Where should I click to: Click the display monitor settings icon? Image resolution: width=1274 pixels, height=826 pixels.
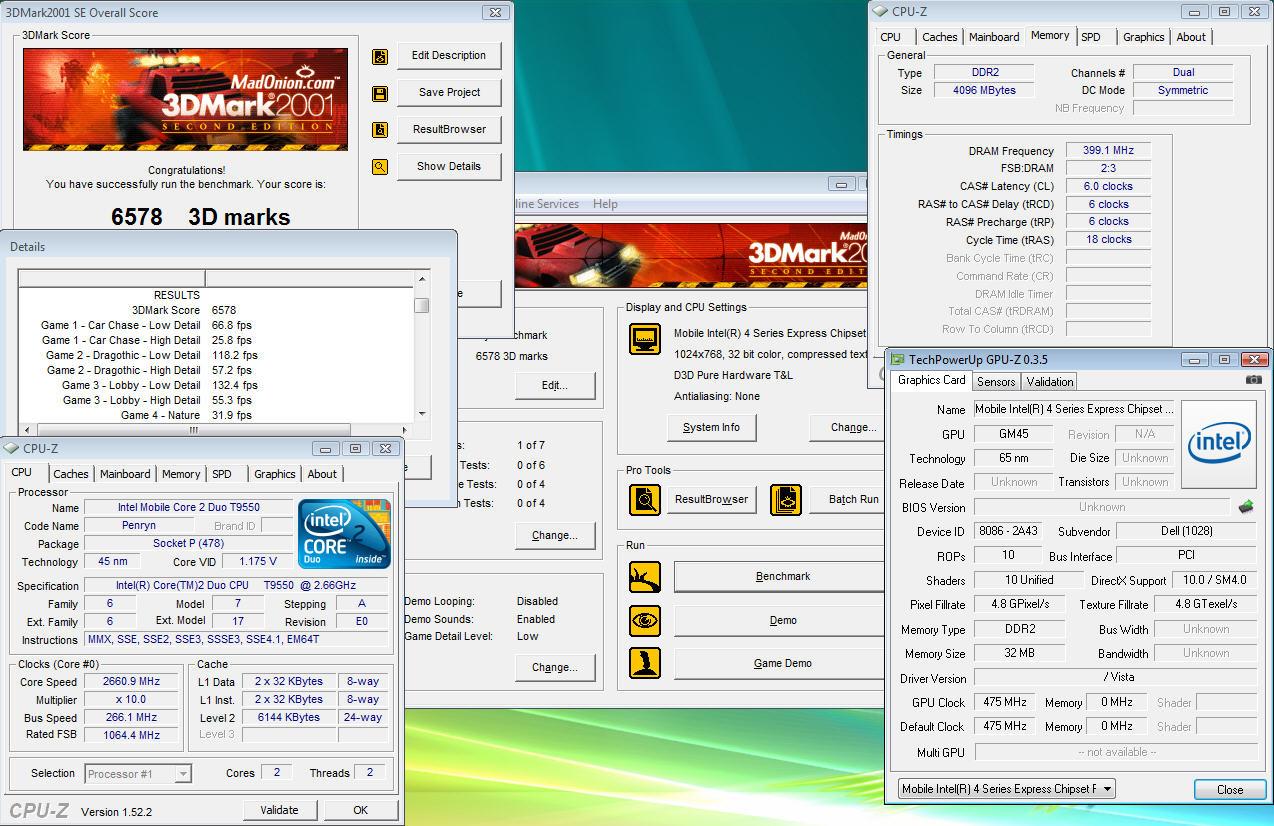coord(645,339)
